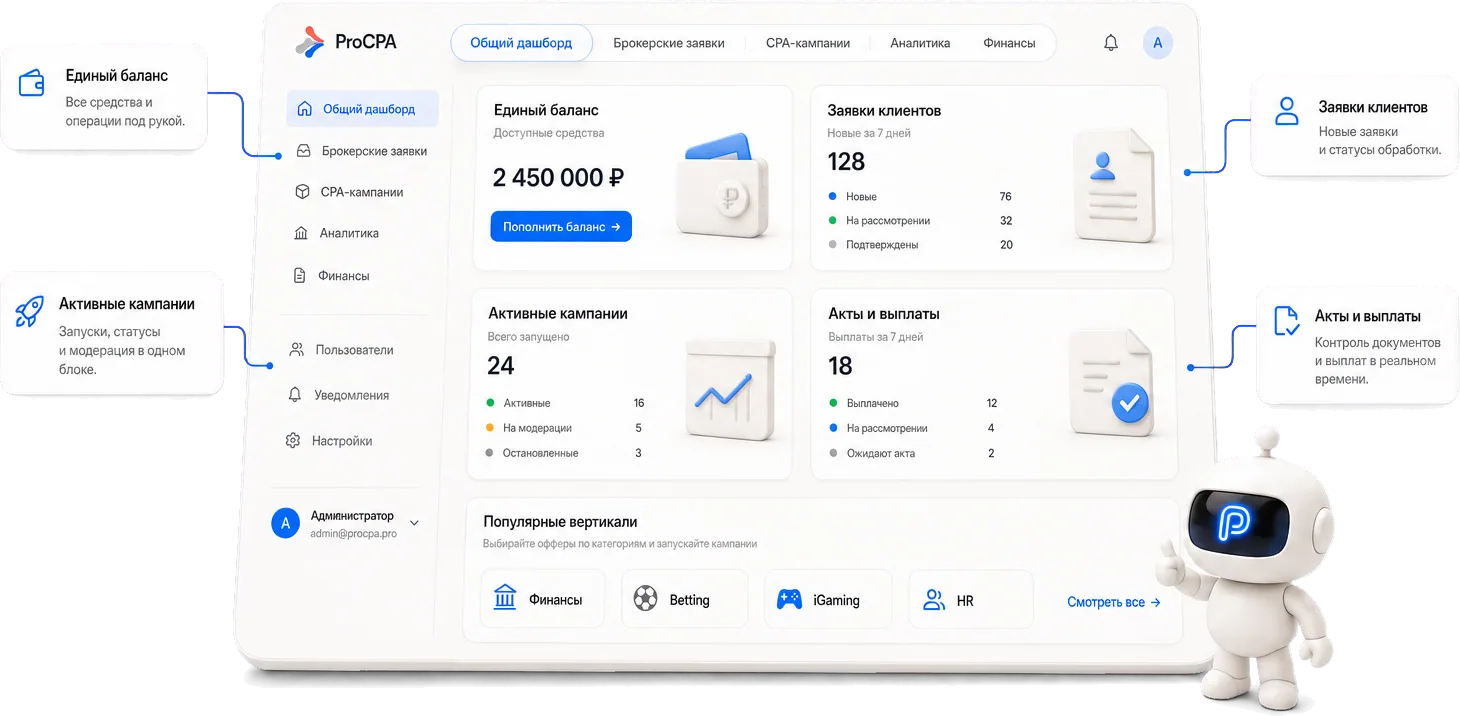Switch to Брокерские заявки top tab
This screenshot has width=1460, height=716.
click(669, 43)
